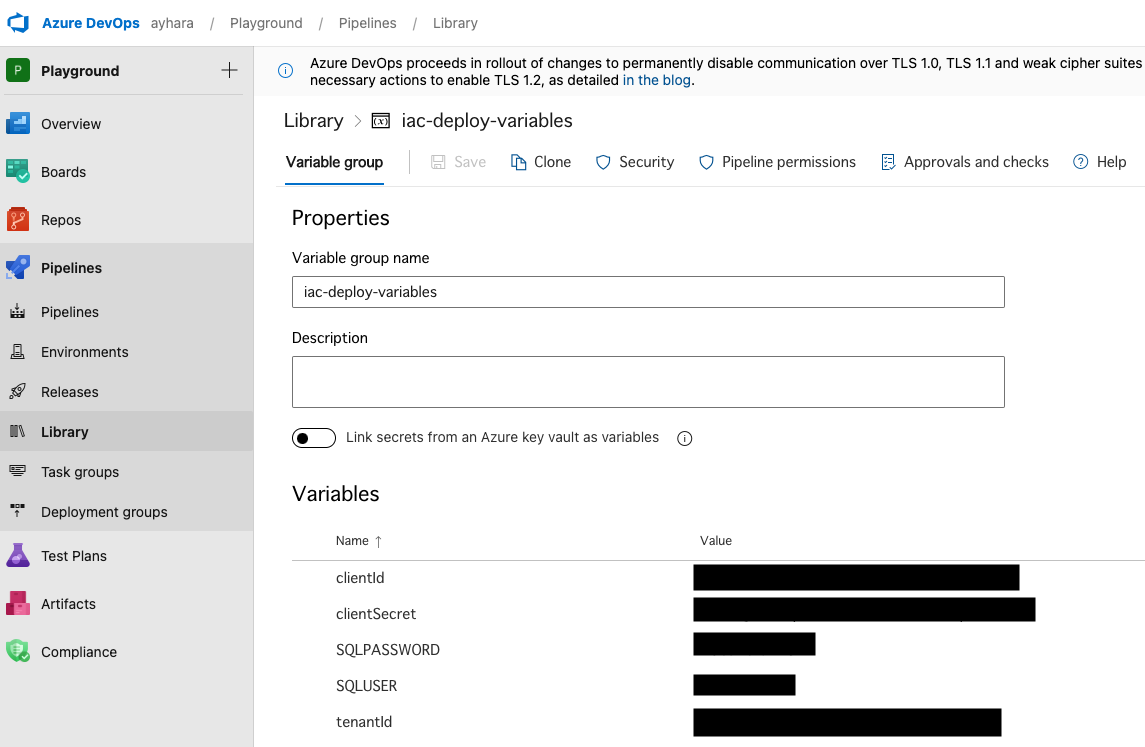Open Pipeline permissions
The height and width of the screenshot is (747, 1145).
tap(777, 162)
